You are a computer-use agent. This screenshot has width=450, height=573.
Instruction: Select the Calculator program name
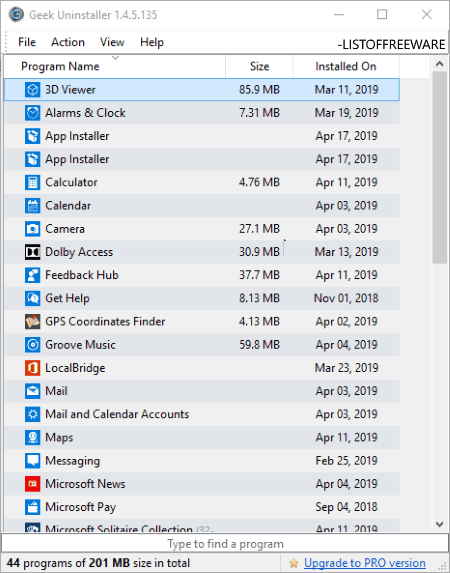pos(71,182)
